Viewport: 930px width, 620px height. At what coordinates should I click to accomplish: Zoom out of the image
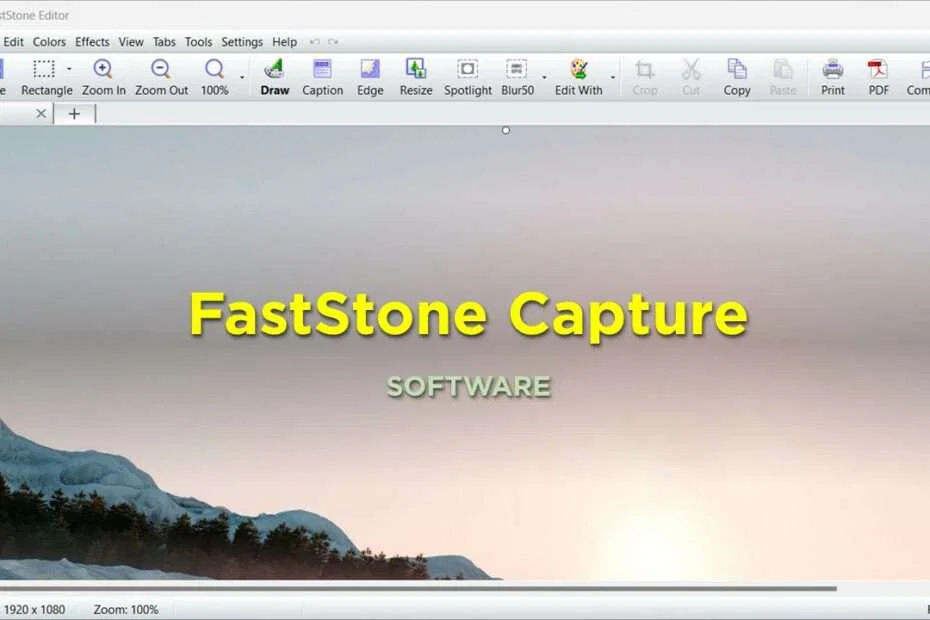point(160,75)
